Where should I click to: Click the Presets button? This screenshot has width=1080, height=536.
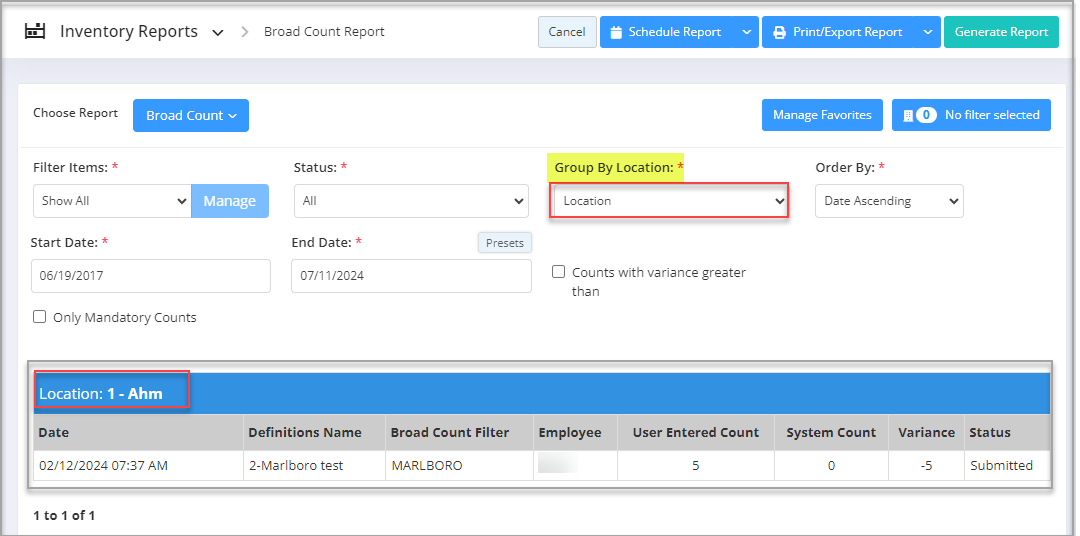click(x=504, y=243)
